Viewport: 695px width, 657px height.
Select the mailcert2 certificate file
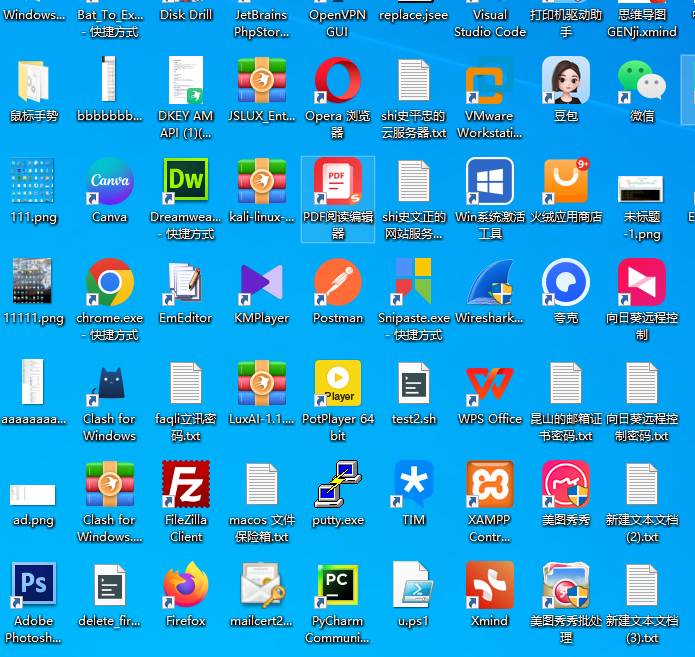(263, 586)
